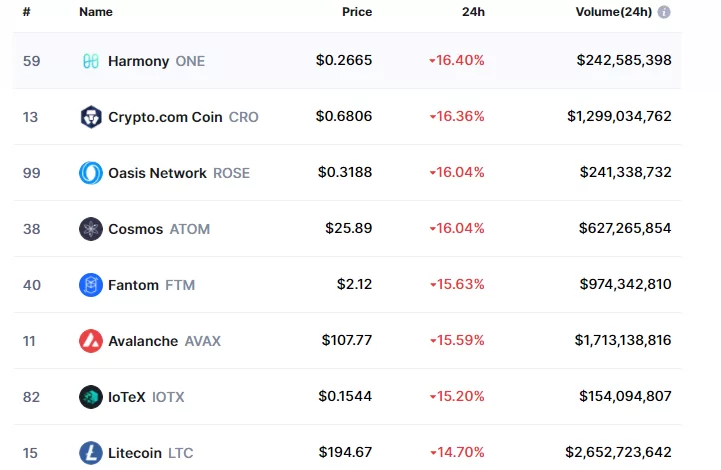This screenshot has height=470, width=721.
Task: Sort table by the Name column header
Action: [96, 12]
